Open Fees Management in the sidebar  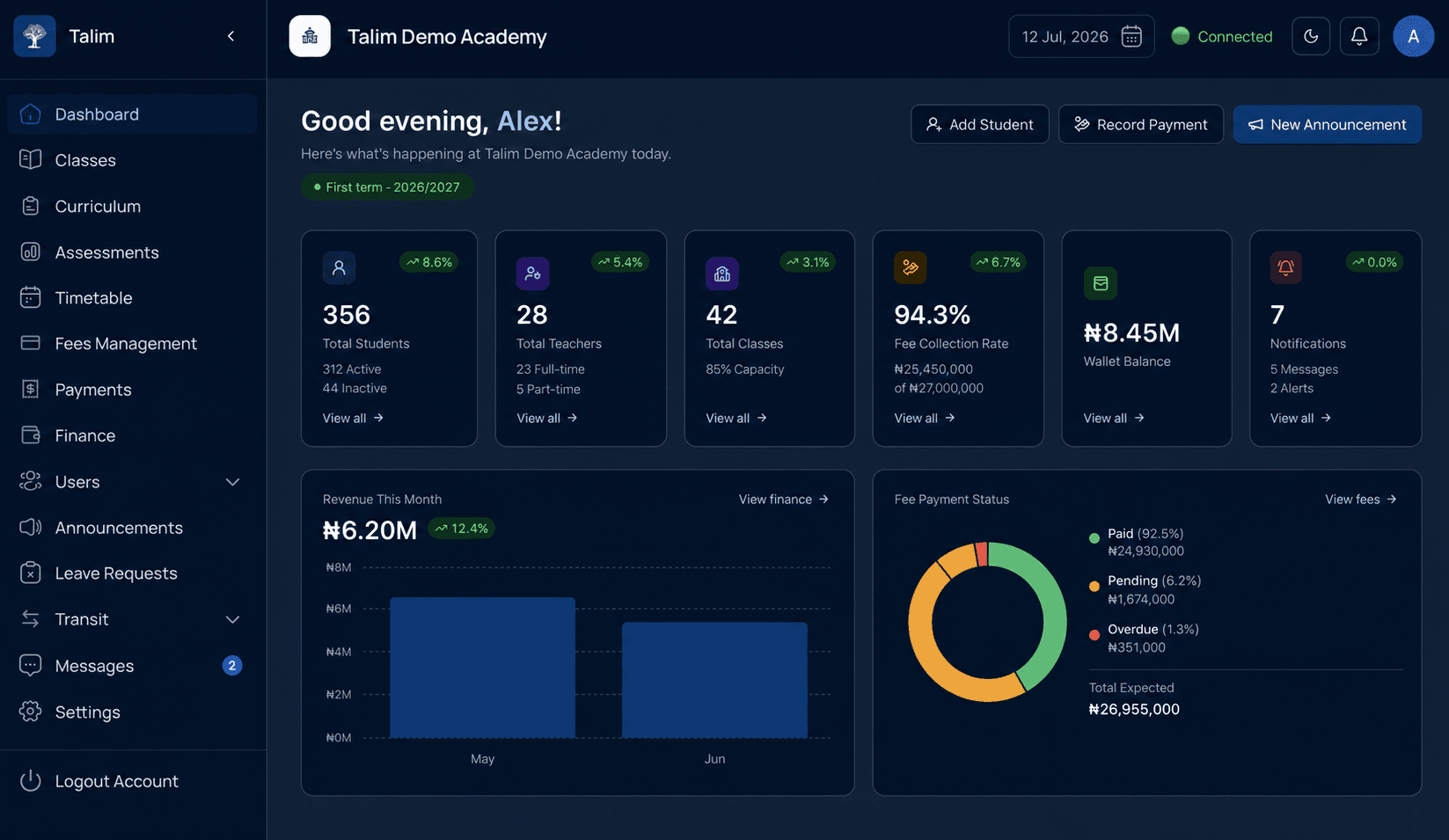132,344
